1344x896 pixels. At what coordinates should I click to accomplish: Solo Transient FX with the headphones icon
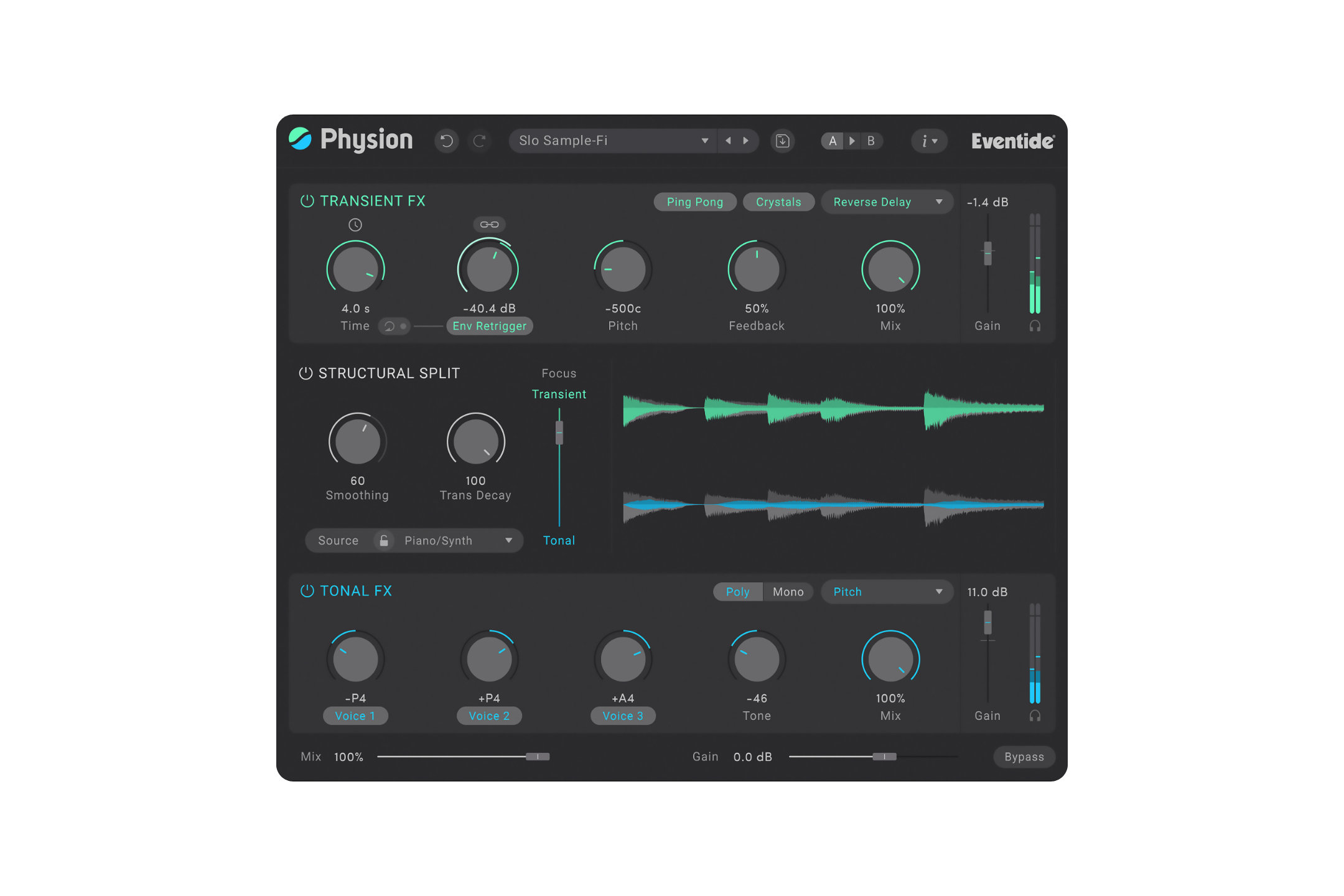click(x=1035, y=325)
